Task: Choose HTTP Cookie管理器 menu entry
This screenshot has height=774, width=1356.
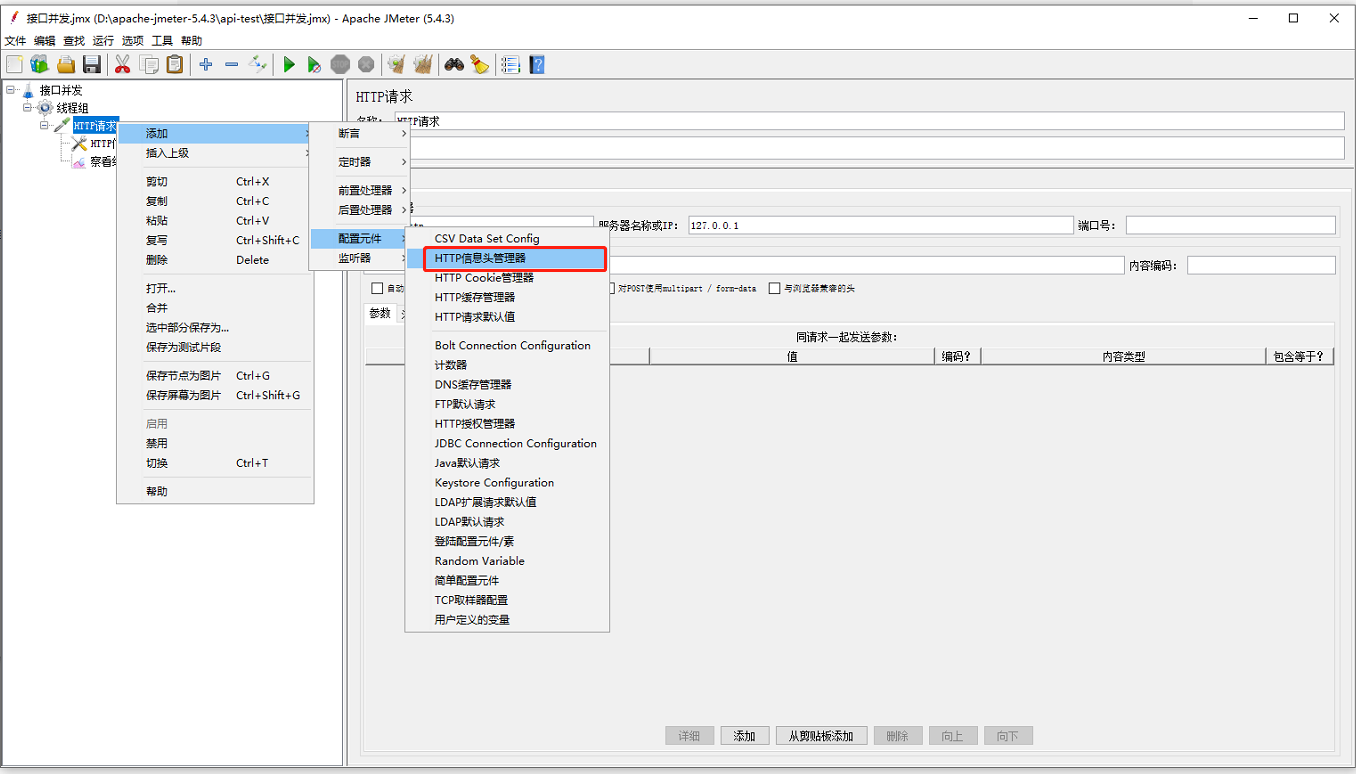Action: [507, 278]
